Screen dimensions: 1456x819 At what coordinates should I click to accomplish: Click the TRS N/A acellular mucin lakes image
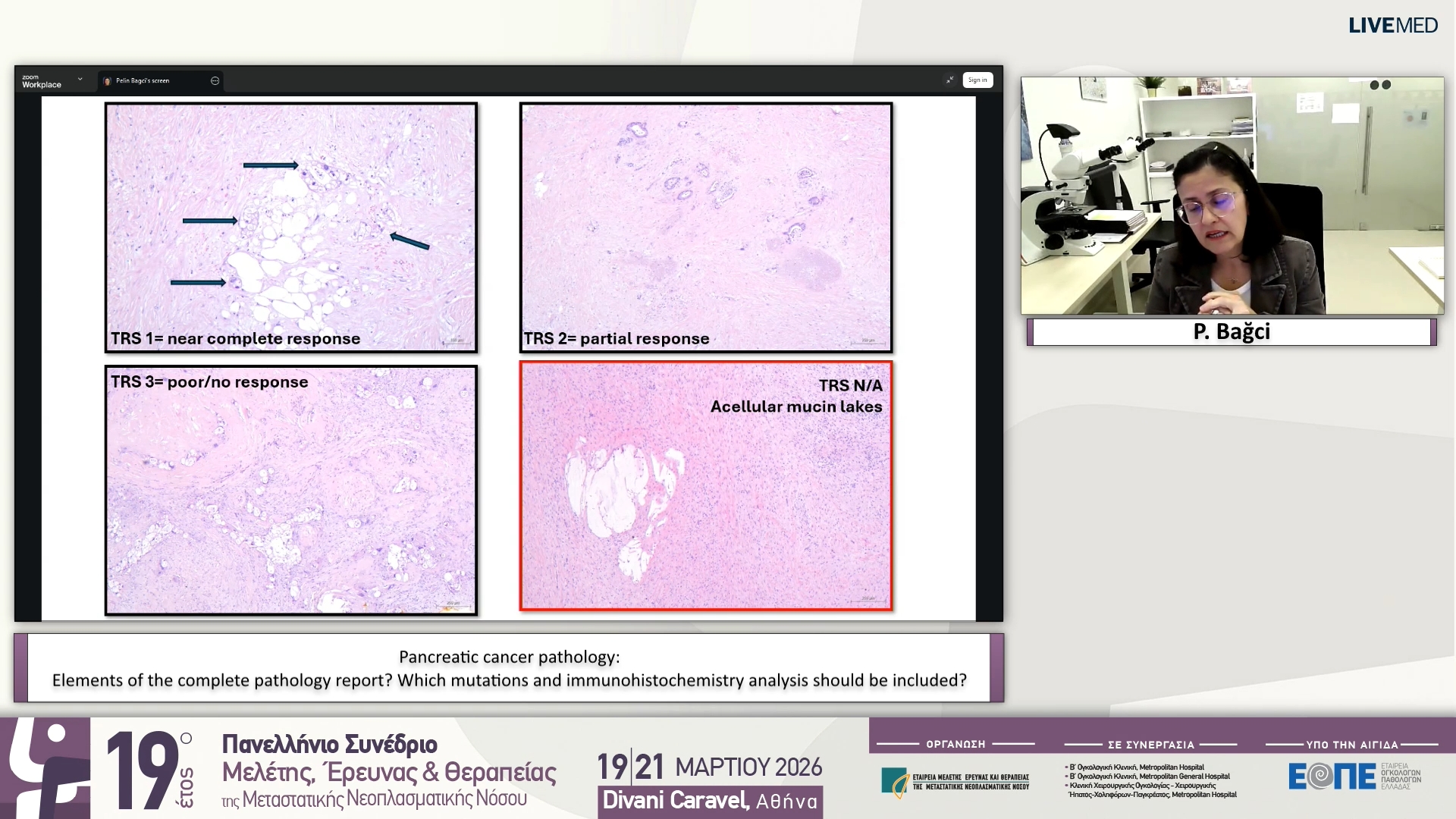click(706, 485)
